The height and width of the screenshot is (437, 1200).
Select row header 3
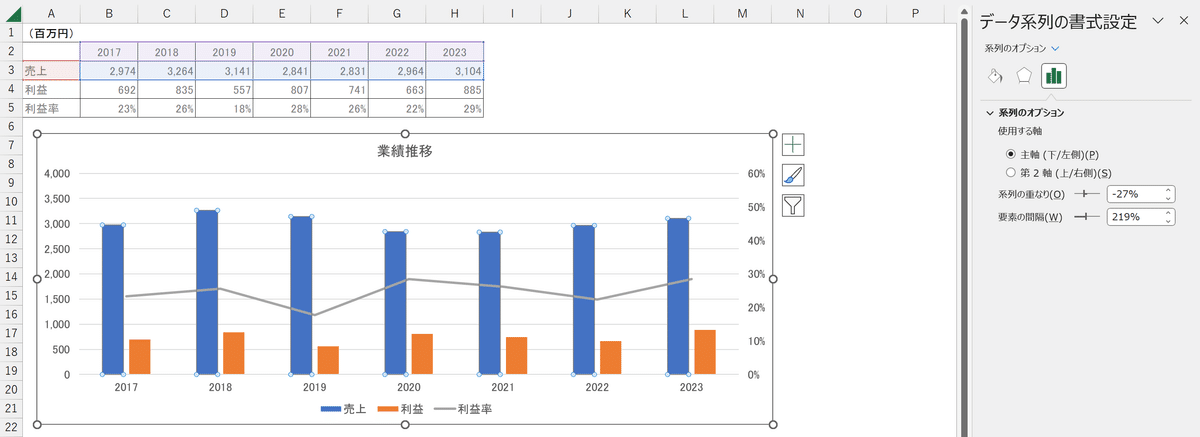[x=10, y=70]
